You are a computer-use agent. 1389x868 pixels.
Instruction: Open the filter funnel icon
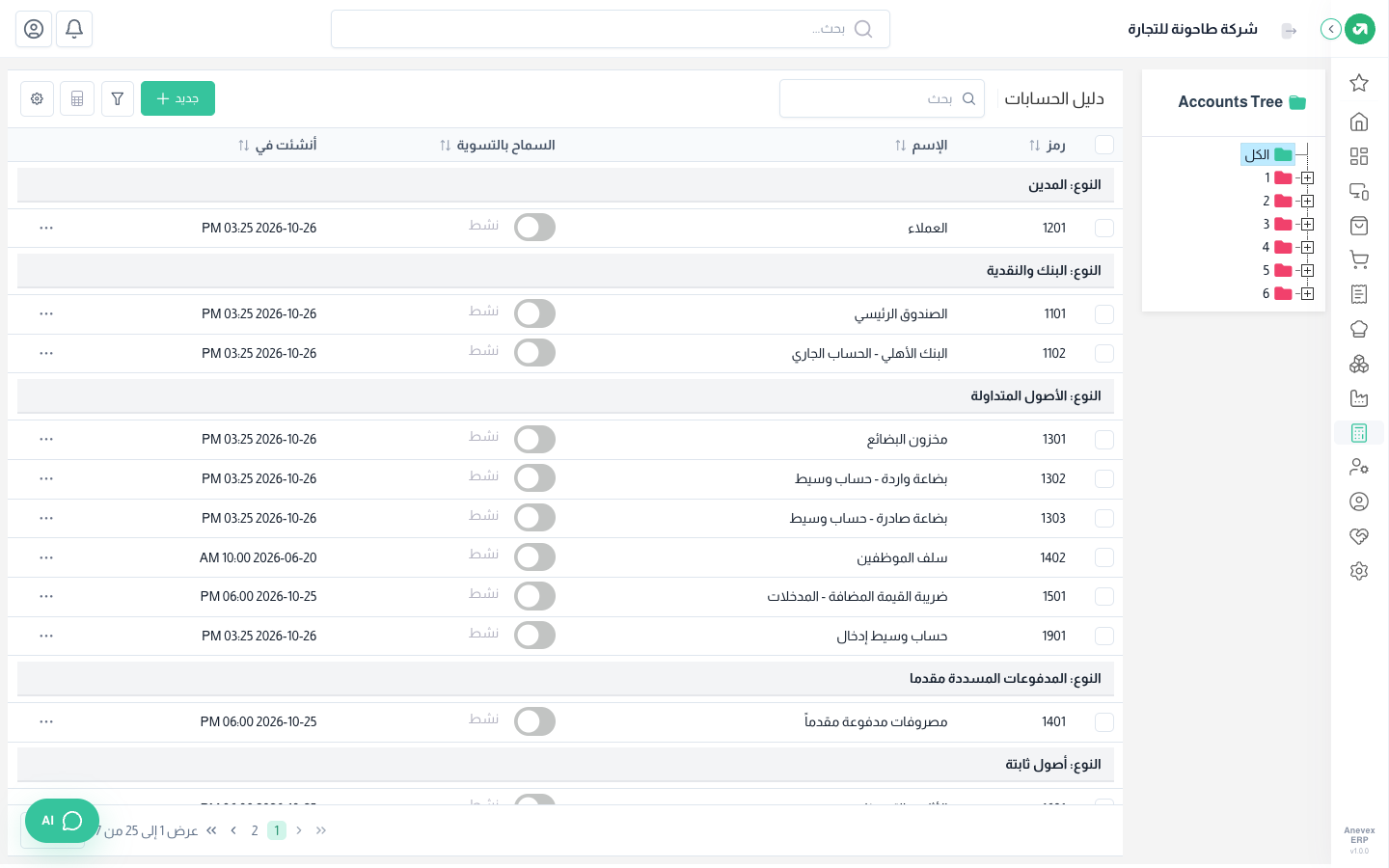[x=118, y=98]
